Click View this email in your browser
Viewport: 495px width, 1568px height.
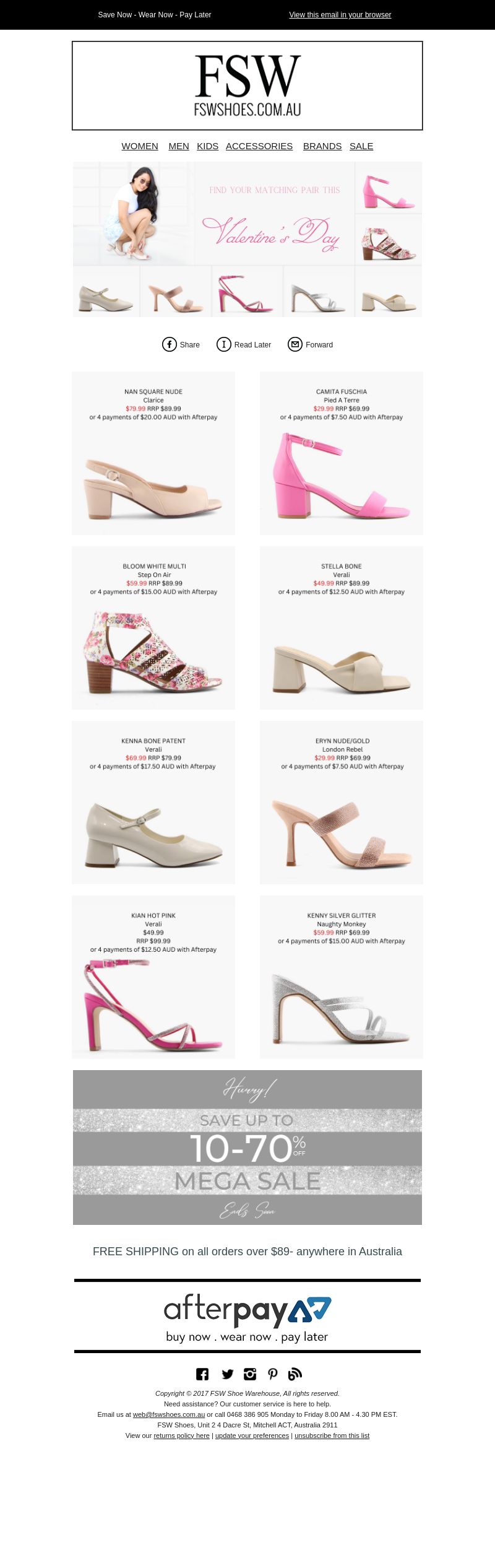pos(340,15)
